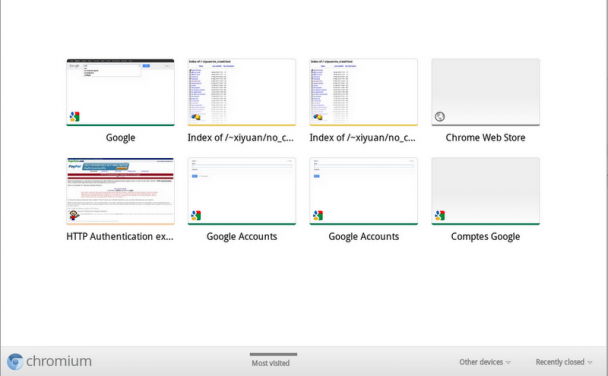Click the cartoon favicon on HTTP Authentication tile
The height and width of the screenshot is (376, 608).
pos(74,215)
